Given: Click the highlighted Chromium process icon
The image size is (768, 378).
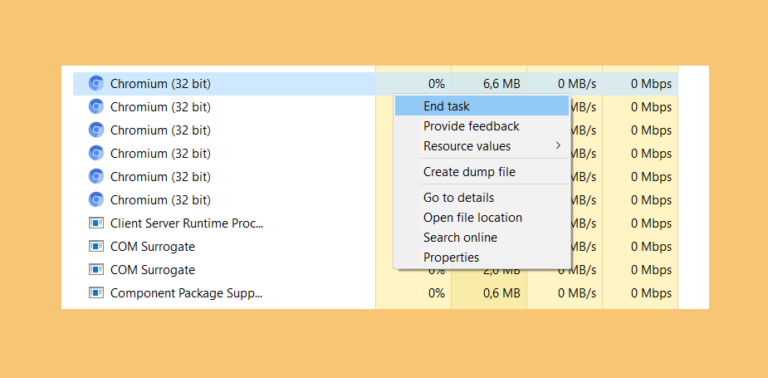Looking at the screenshot, I should tap(96, 84).
